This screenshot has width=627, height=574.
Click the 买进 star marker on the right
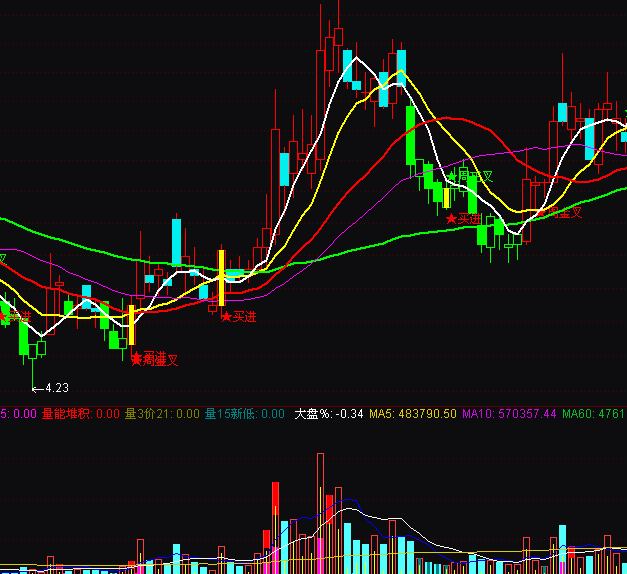pyautogui.click(x=465, y=218)
